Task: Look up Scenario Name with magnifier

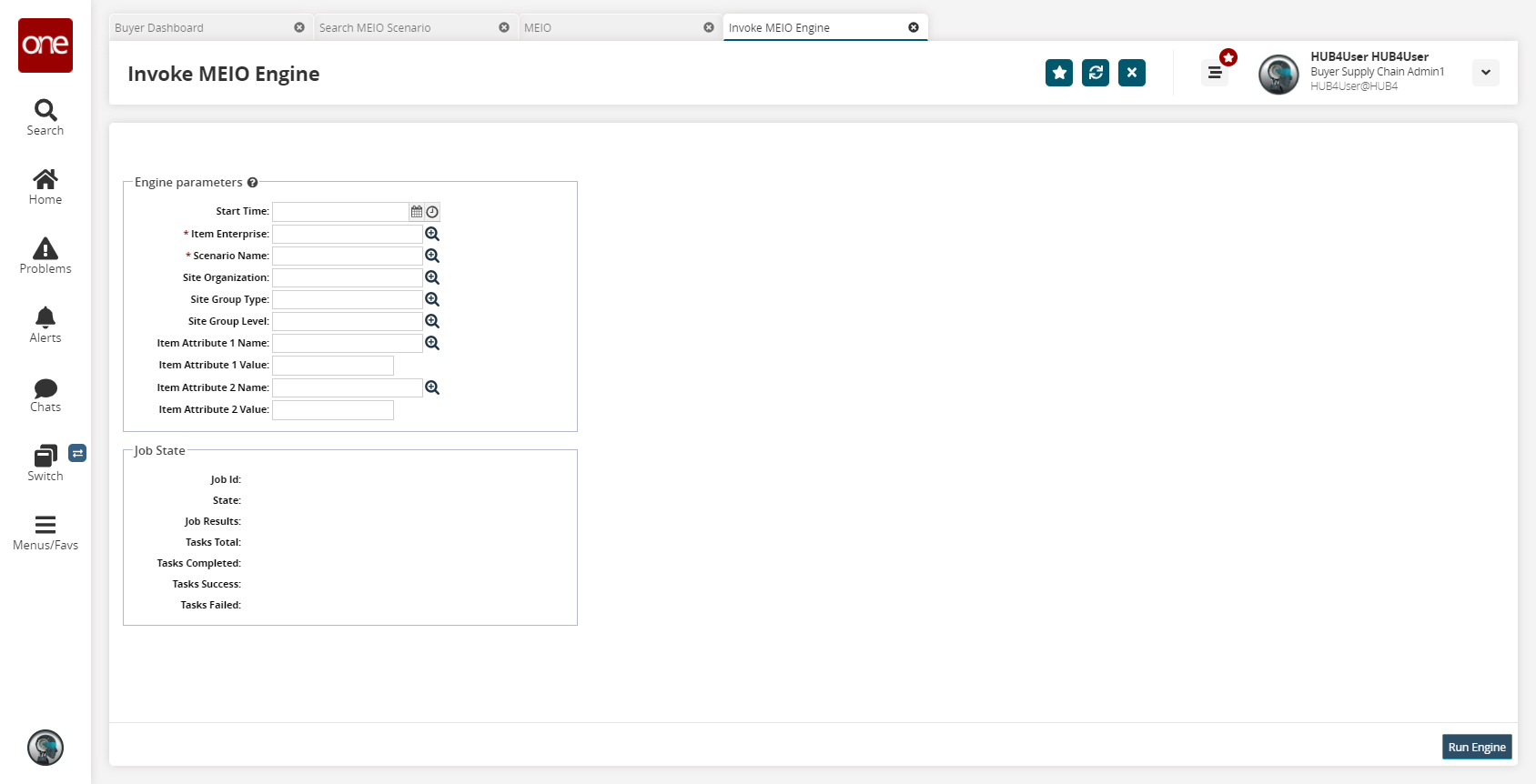Action: (432, 256)
